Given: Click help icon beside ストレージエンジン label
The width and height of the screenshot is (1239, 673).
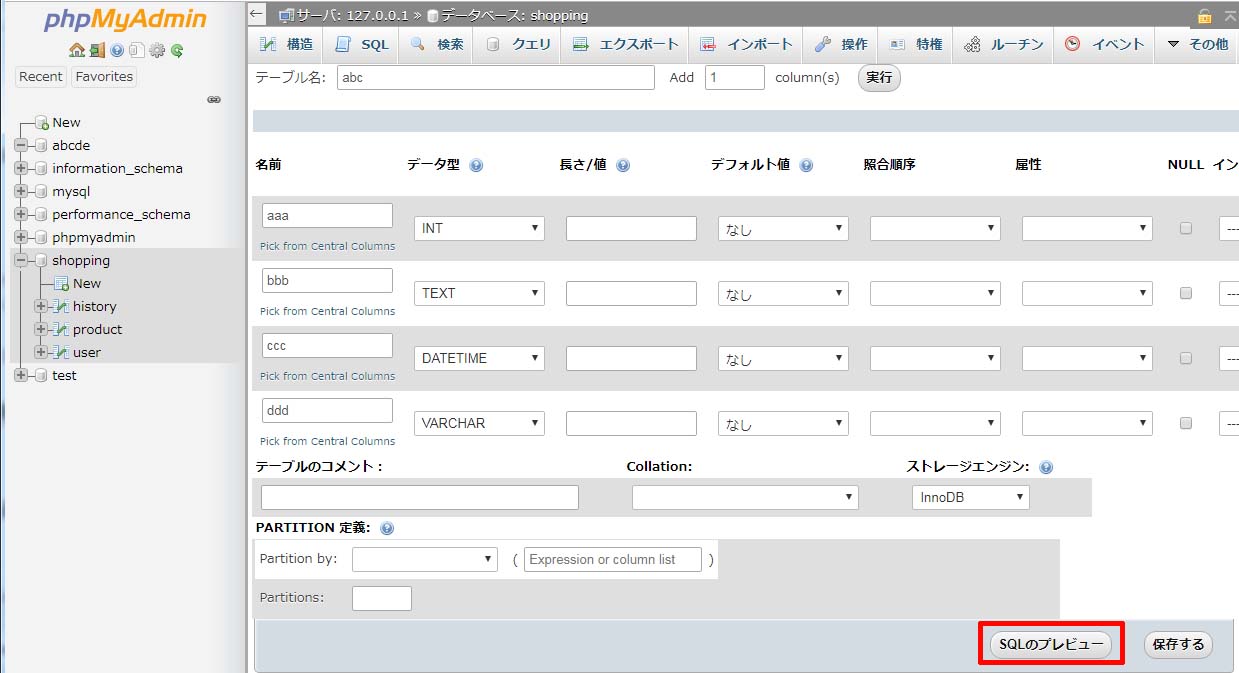Looking at the screenshot, I should (1046, 467).
